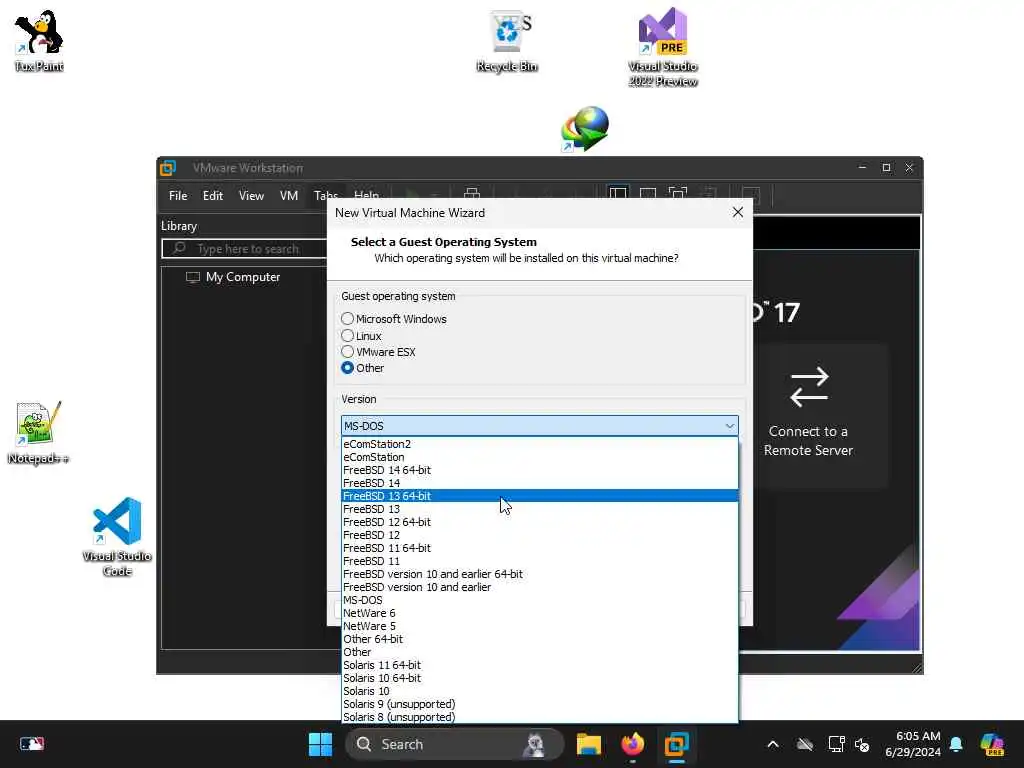Select FreeBSD 12 64-bit entry
Screen dimensions: 1024x768
(539, 522)
